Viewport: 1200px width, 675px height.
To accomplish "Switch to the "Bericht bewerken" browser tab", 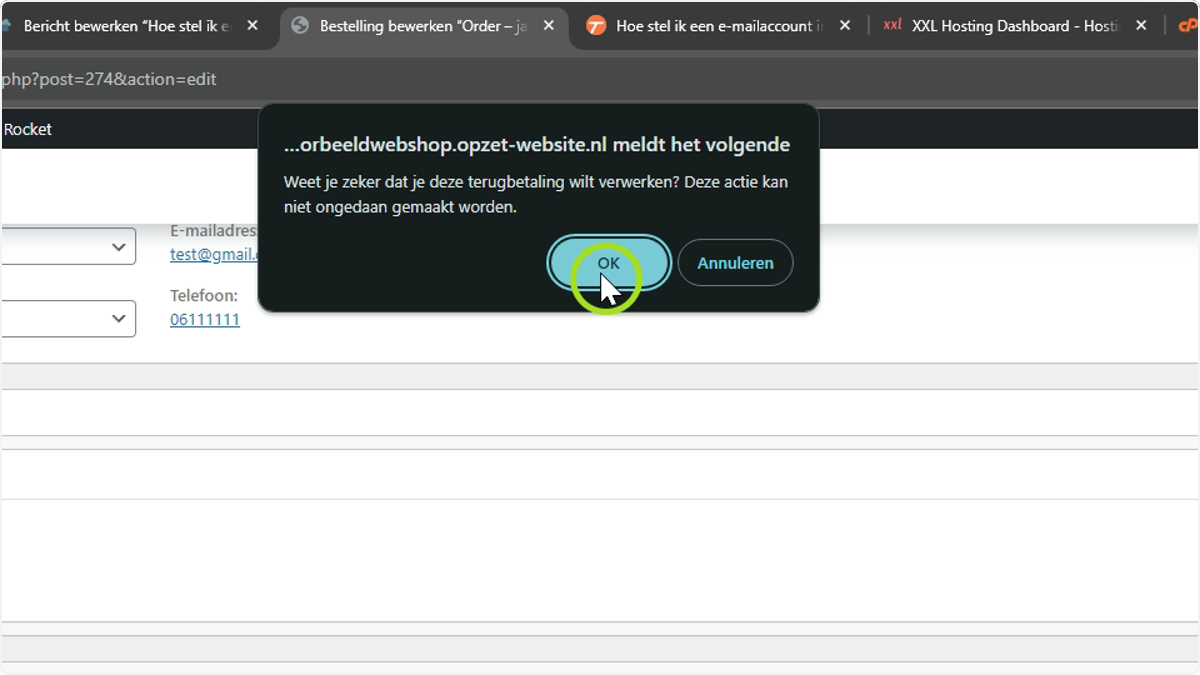I will (127, 26).
